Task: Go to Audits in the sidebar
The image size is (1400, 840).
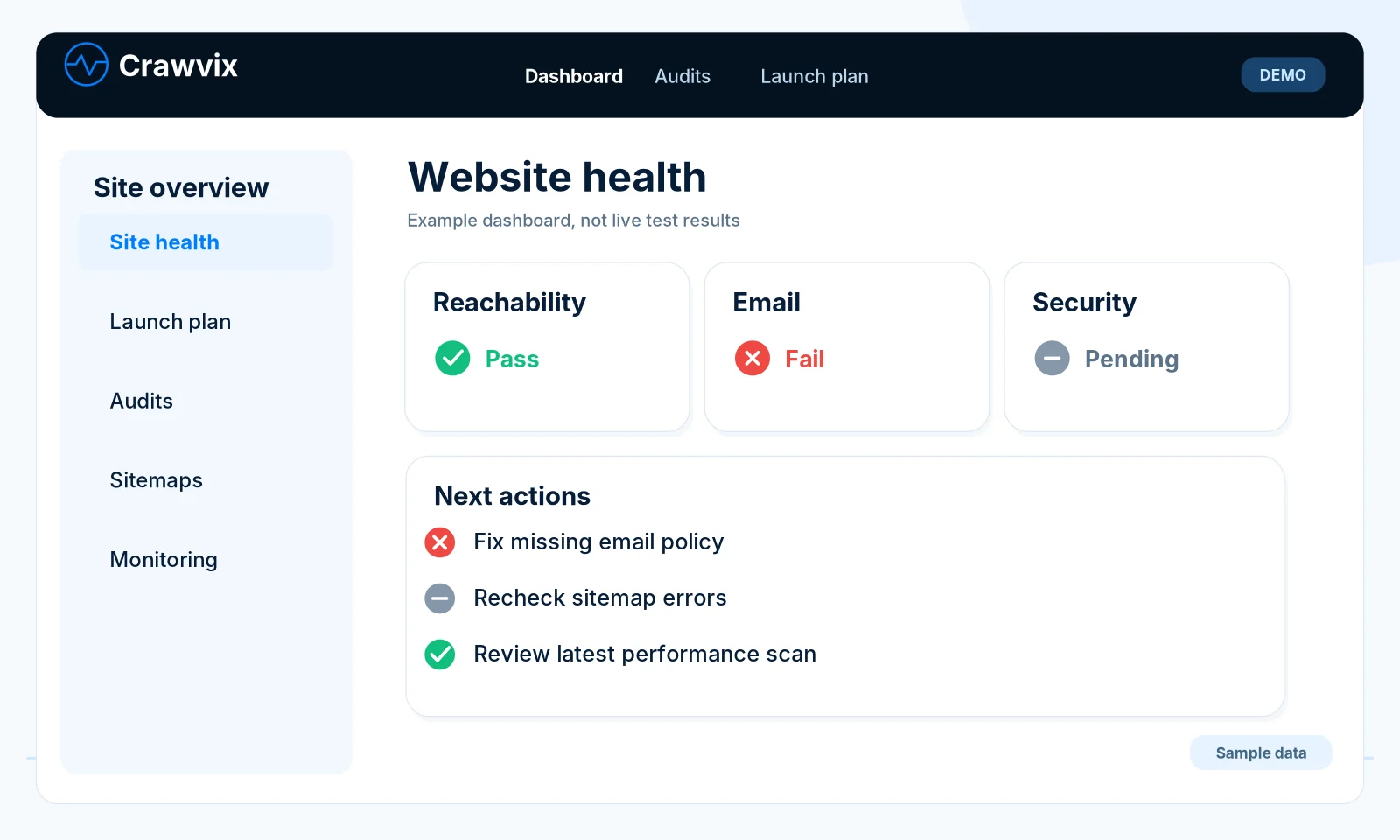Action: pyautogui.click(x=142, y=402)
